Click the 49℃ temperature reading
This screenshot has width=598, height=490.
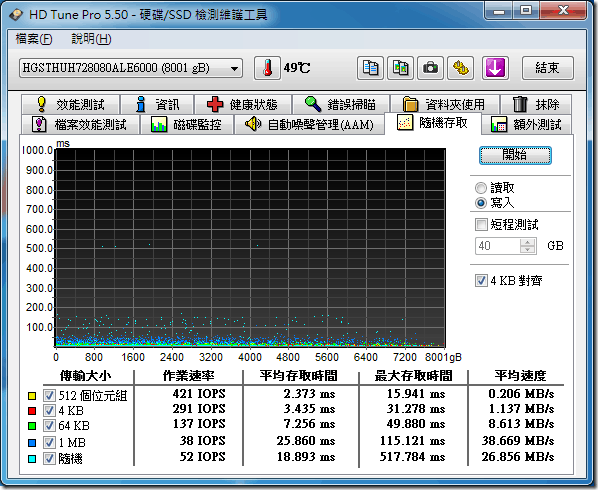297,68
